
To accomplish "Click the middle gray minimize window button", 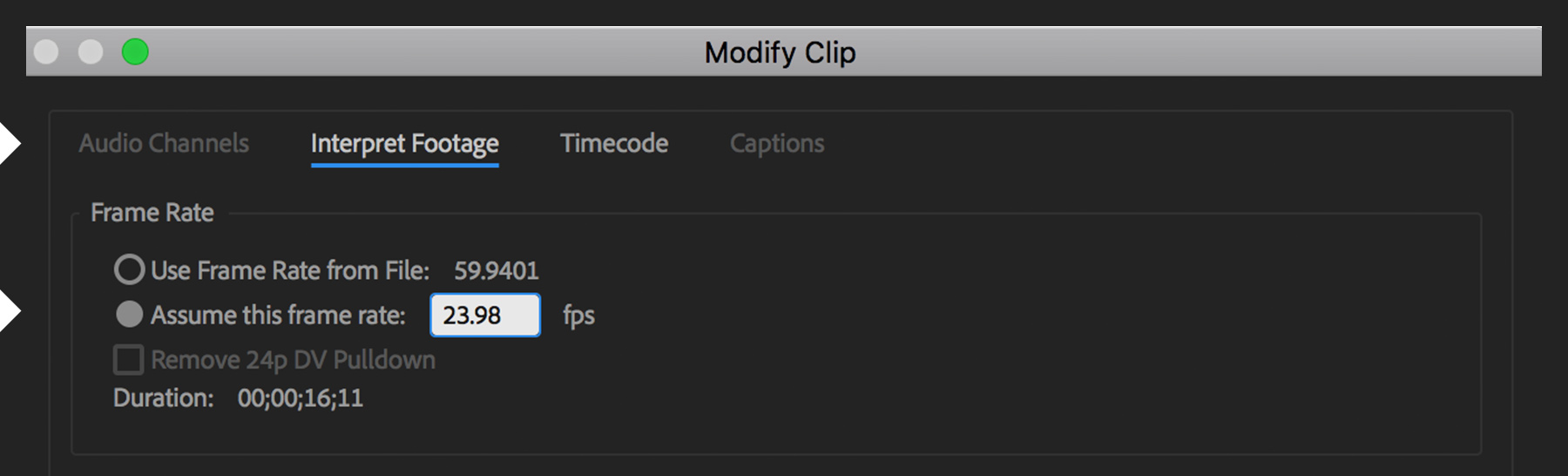I will 91,52.
